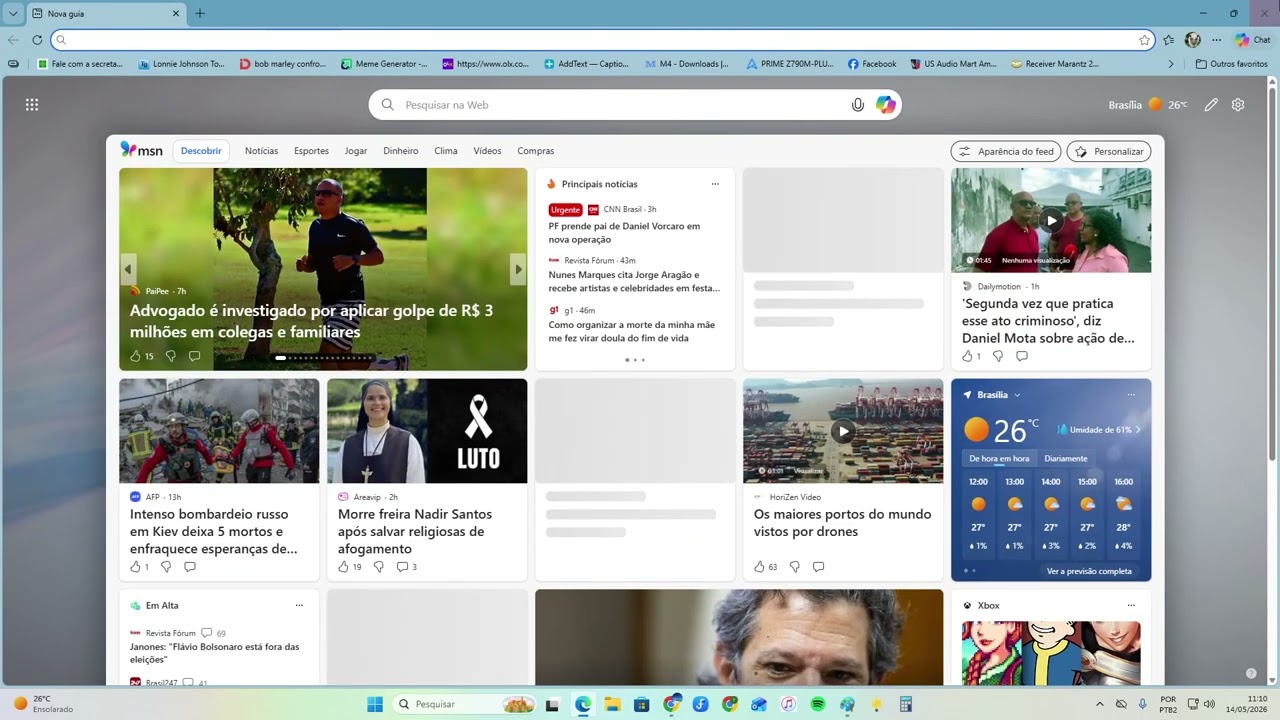Show hidden system tray icons
This screenshot has height=720, width=1280.
pos(1100,705)
